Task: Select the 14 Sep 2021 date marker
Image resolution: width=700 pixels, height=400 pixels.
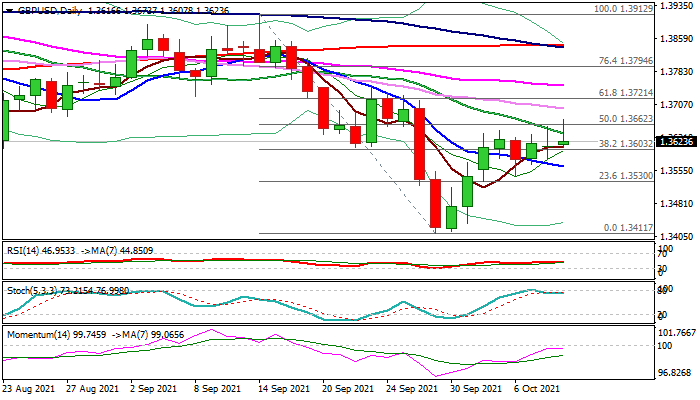Action: tap(282, 389)
